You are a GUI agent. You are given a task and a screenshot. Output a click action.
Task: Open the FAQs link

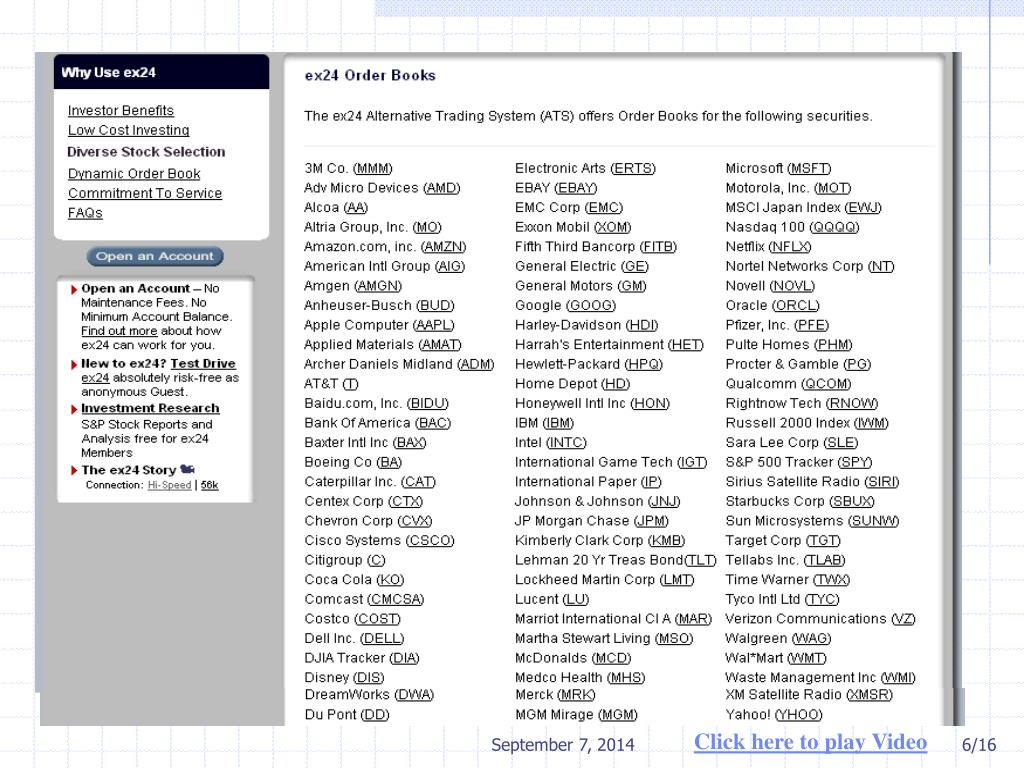(85, 213)
